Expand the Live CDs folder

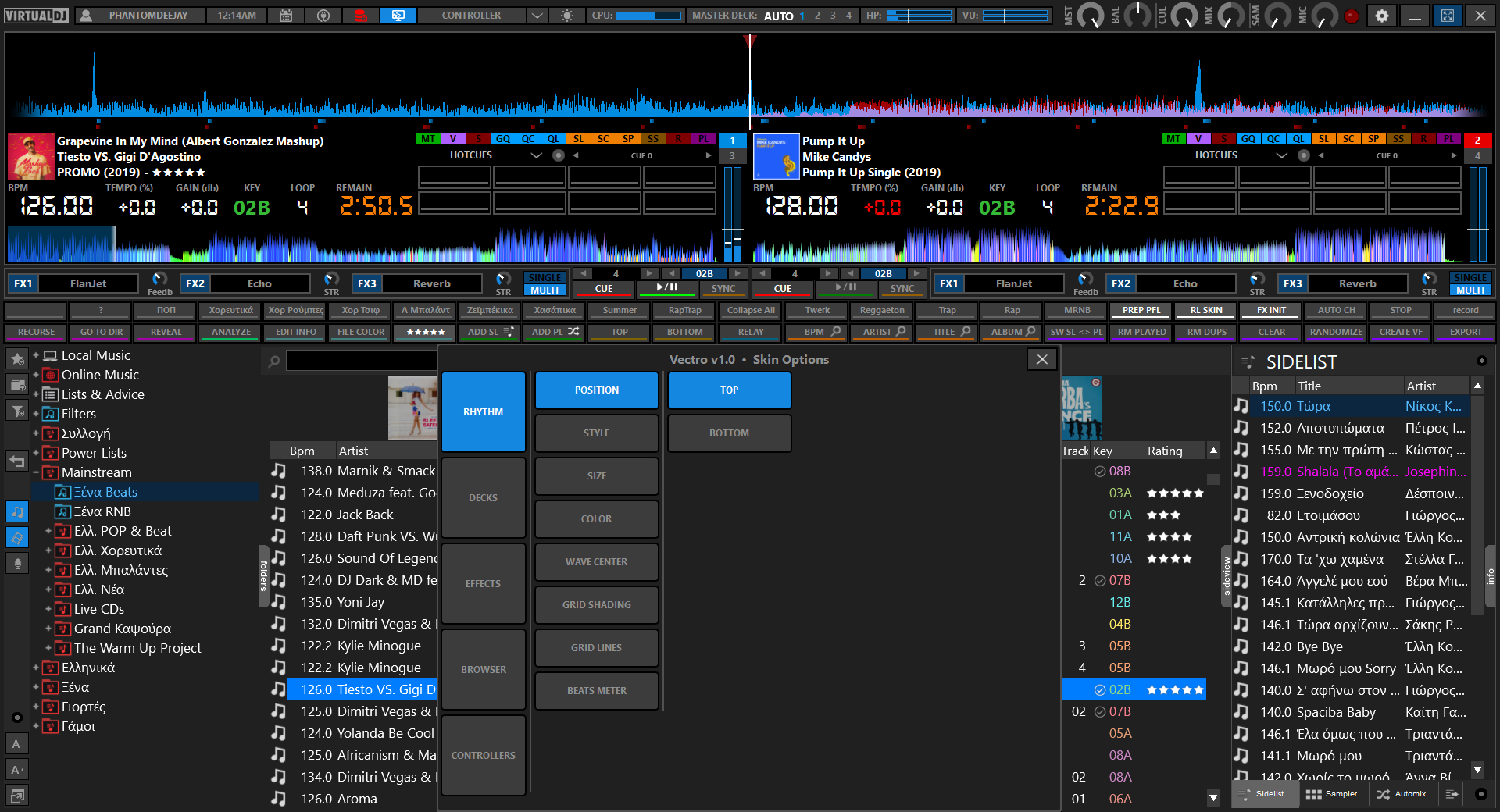pos(48,609)
